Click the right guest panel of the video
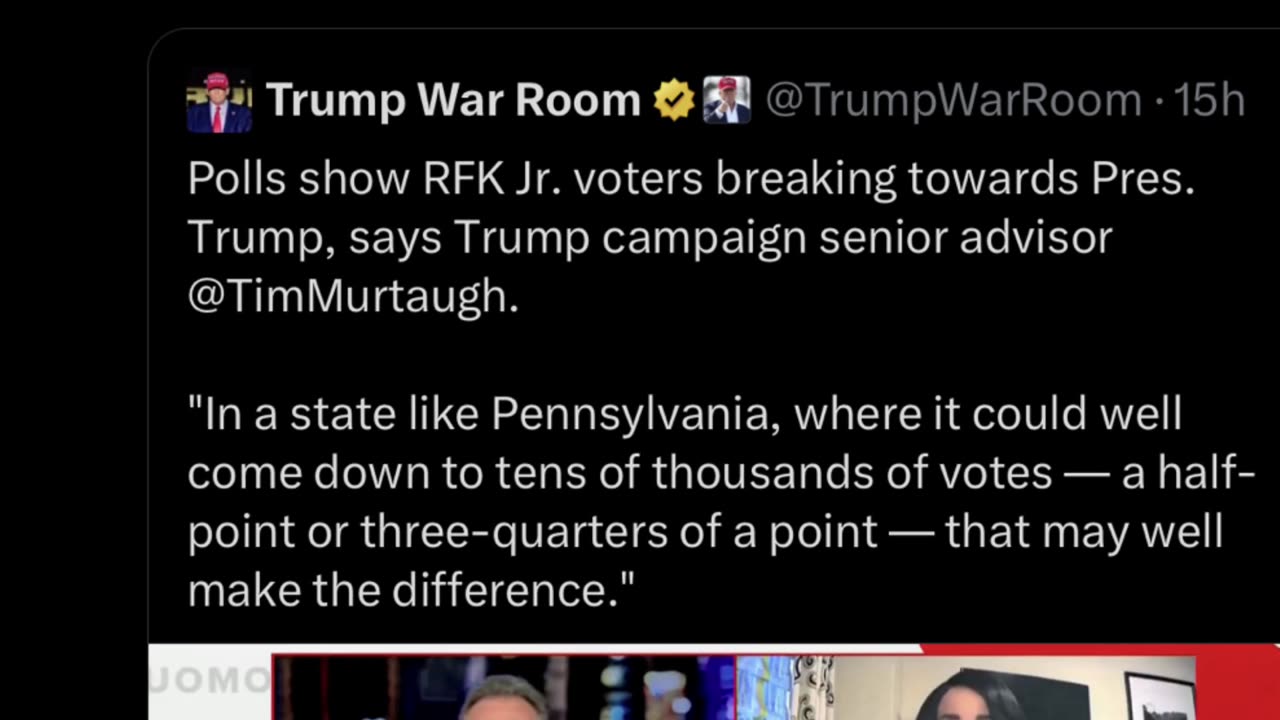Image resolution: width=1280 pixels, height=720 pixels. (965, 690)
